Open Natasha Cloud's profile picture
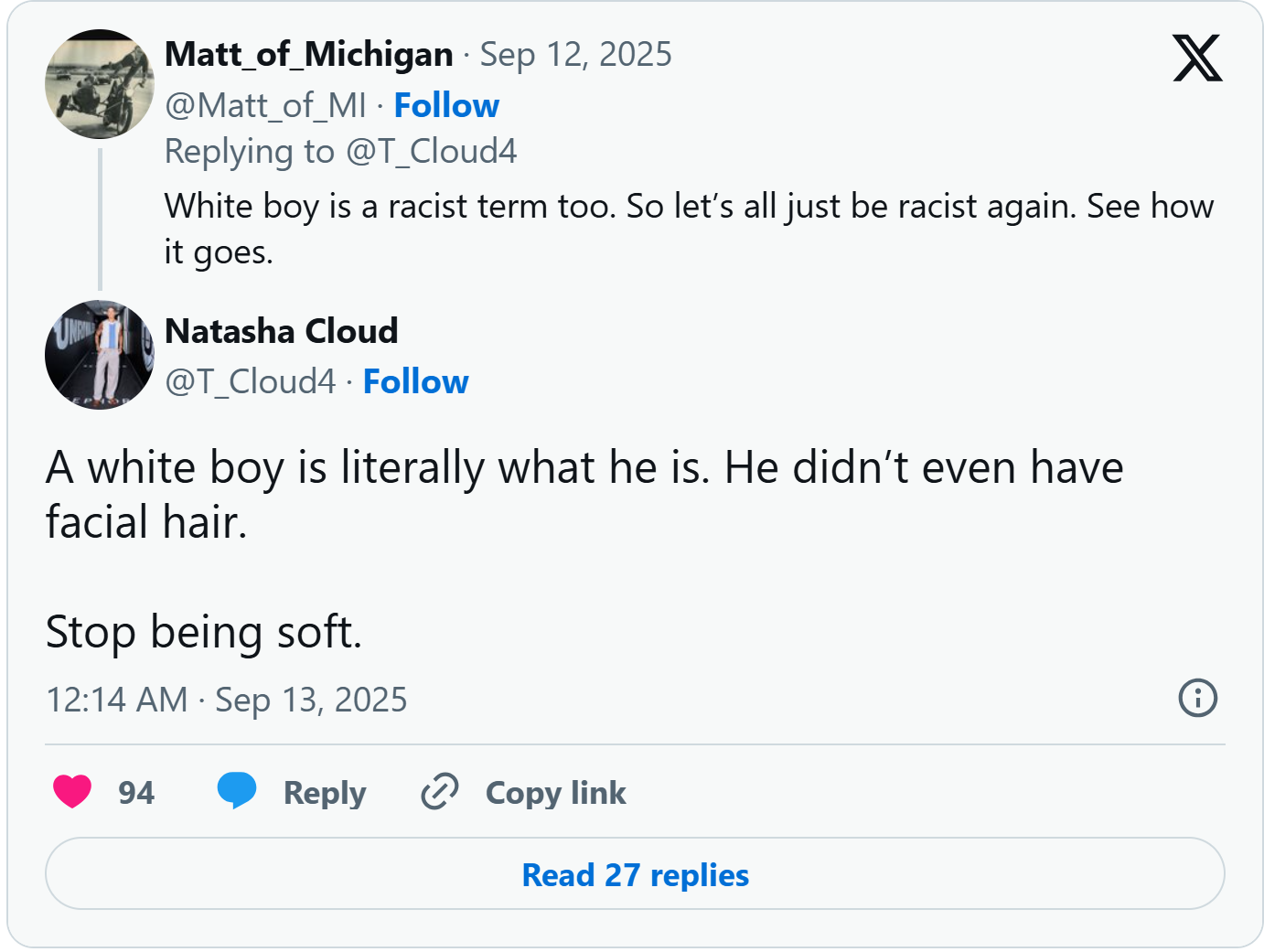1264x952 pixels. pyautogui.click(x=100, y=355)
